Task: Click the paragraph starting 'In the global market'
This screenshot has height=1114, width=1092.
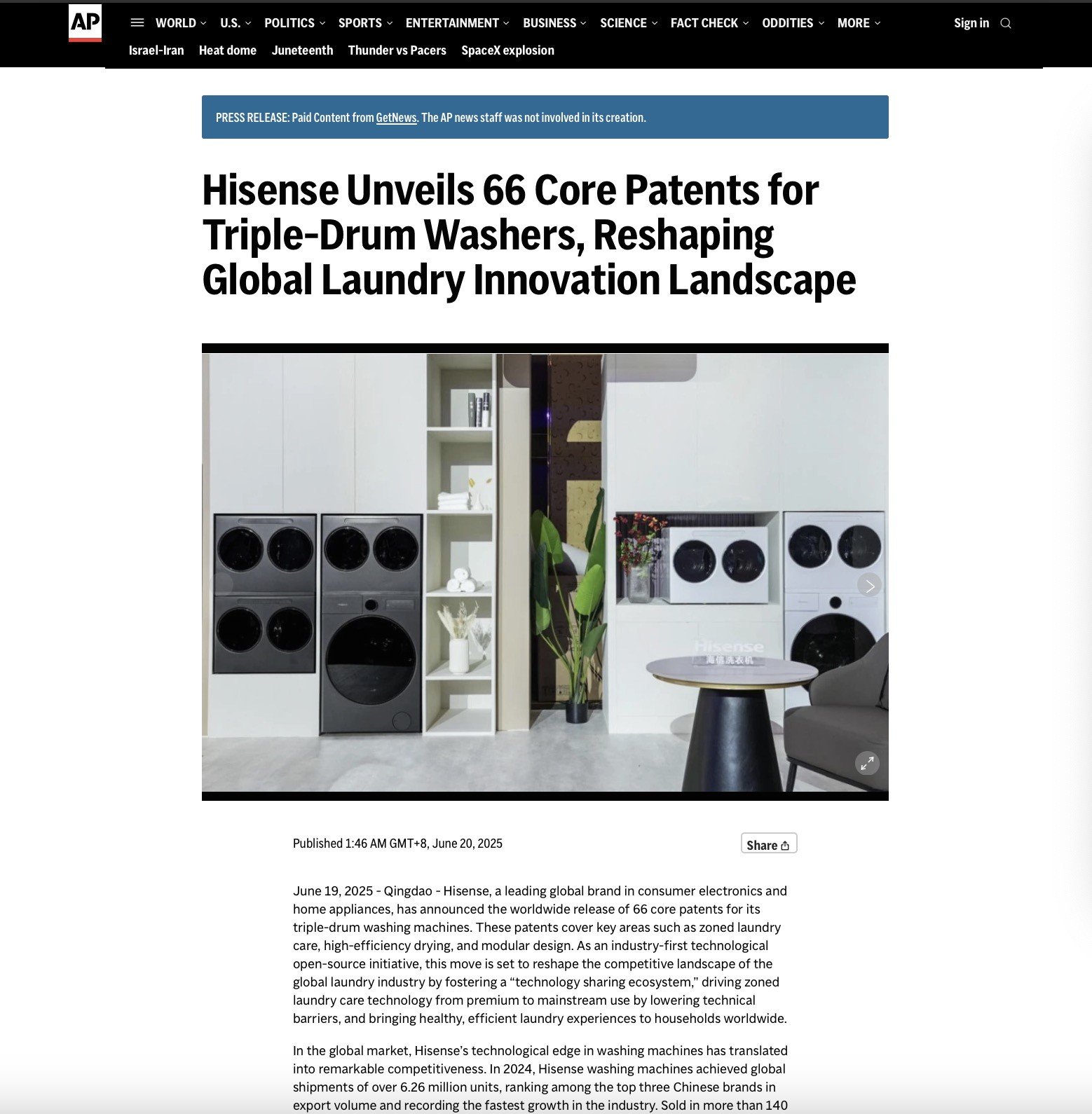Action: tap(540, 1078)
